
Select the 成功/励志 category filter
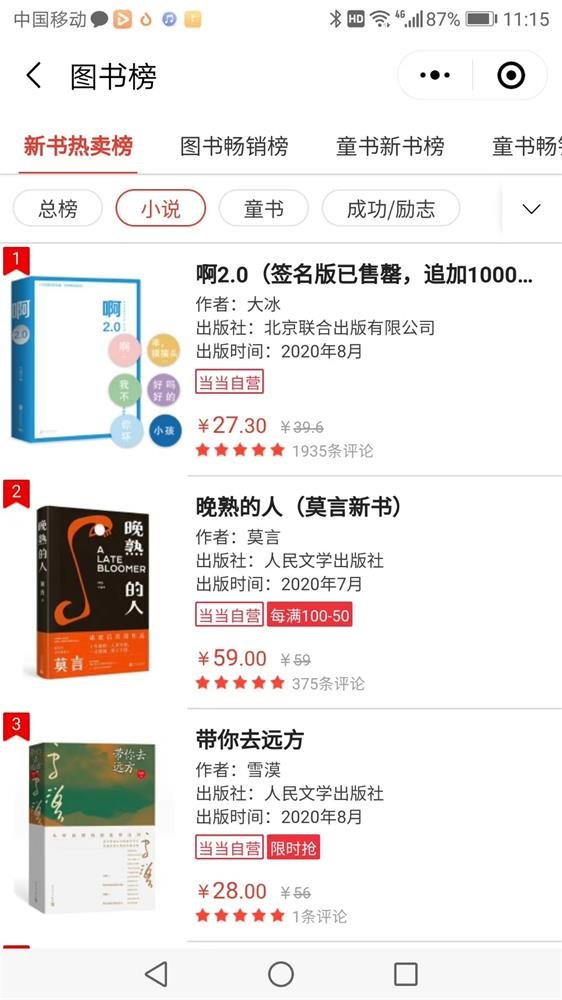click(391, 209)
